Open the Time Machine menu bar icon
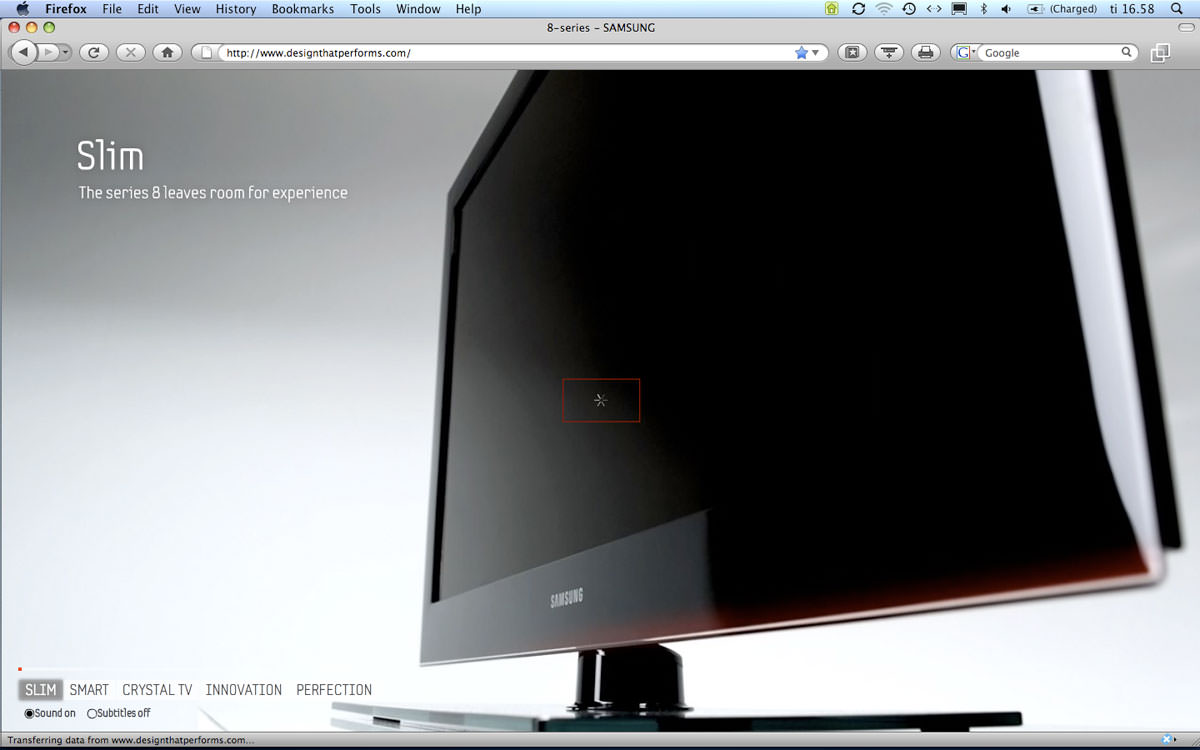The width and height of the screenshot is (1200, 750). (x=908, y=9)
